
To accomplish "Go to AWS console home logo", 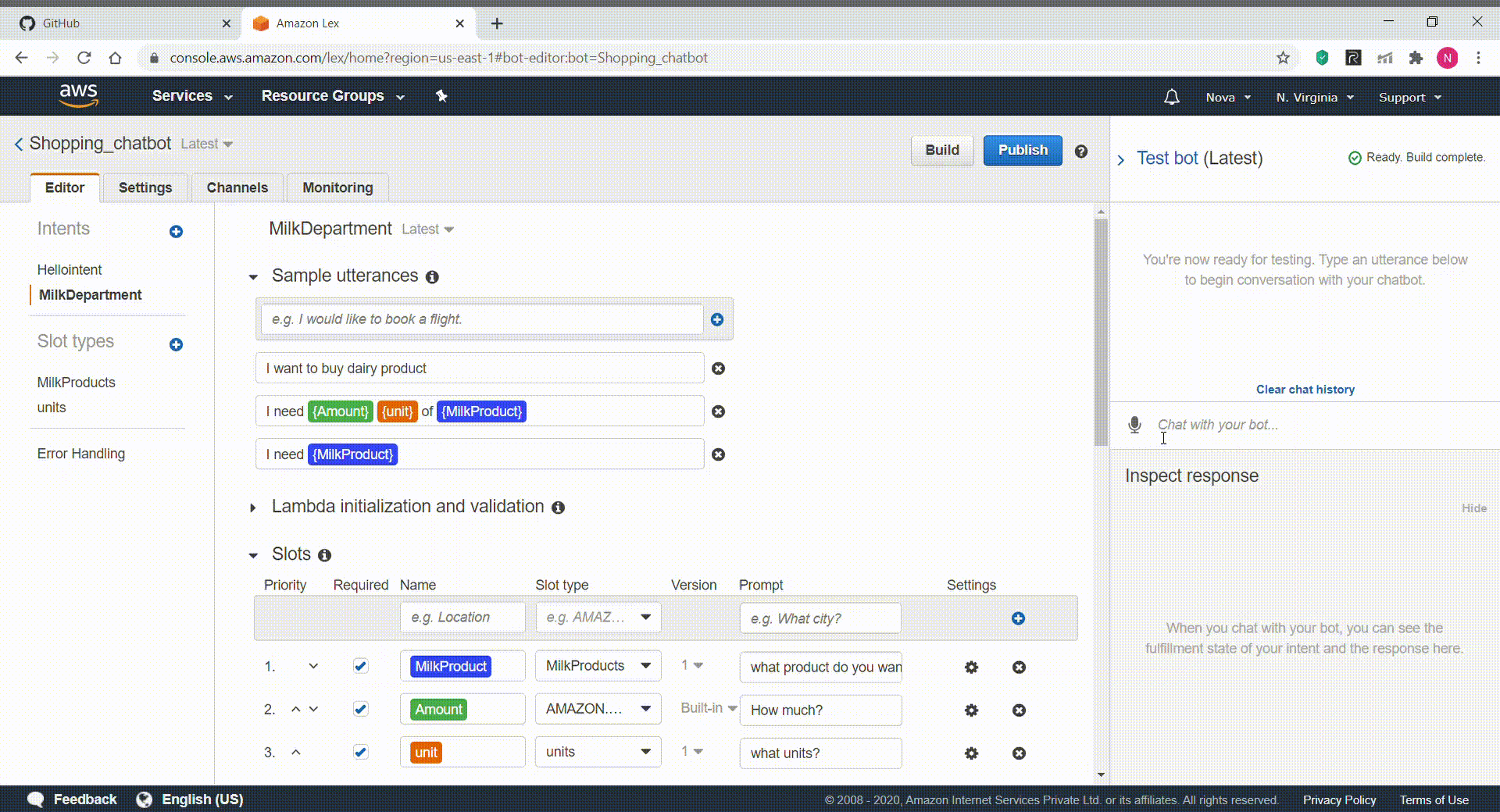I will click(x=79, y=95).
